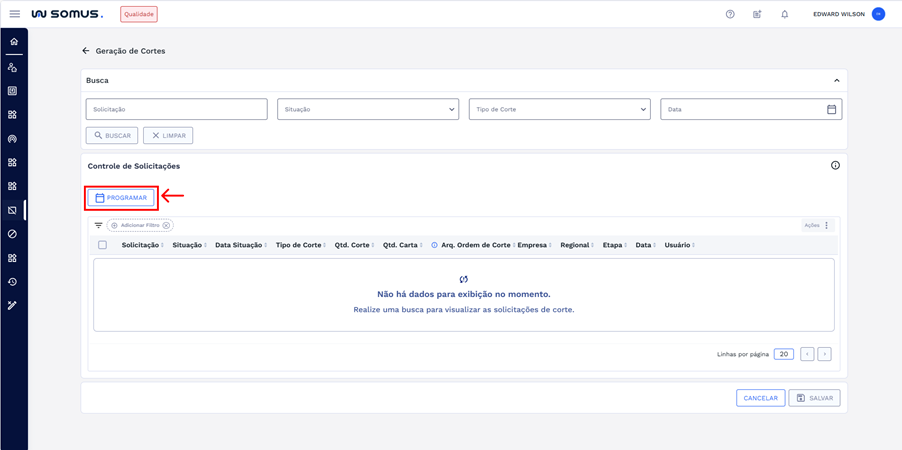Open the hamburger menu
Viewport: 902px width, 450px height.
pos(14,14)
